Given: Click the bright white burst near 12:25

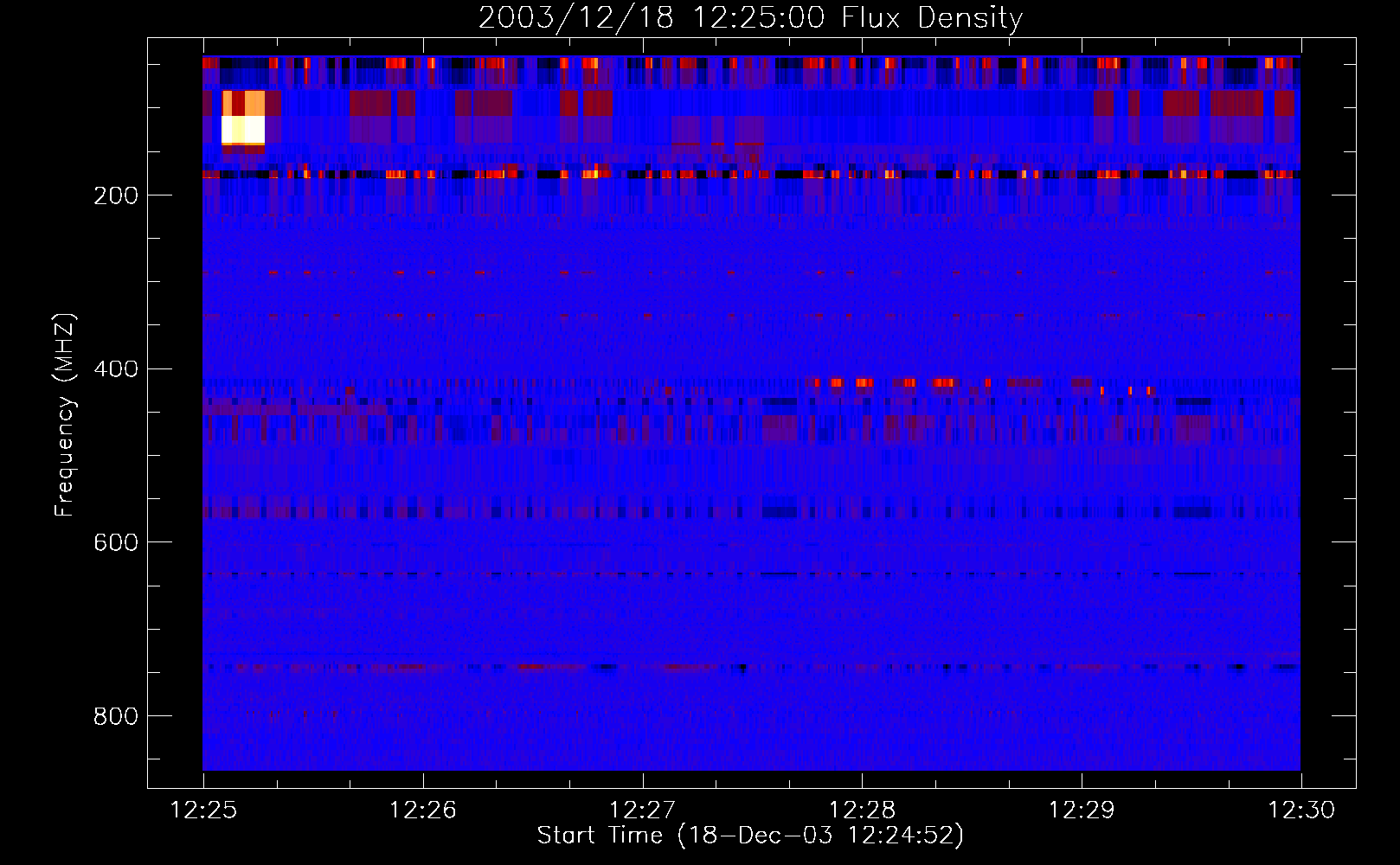Looking at the screenshot, I should tap(243, 130).
